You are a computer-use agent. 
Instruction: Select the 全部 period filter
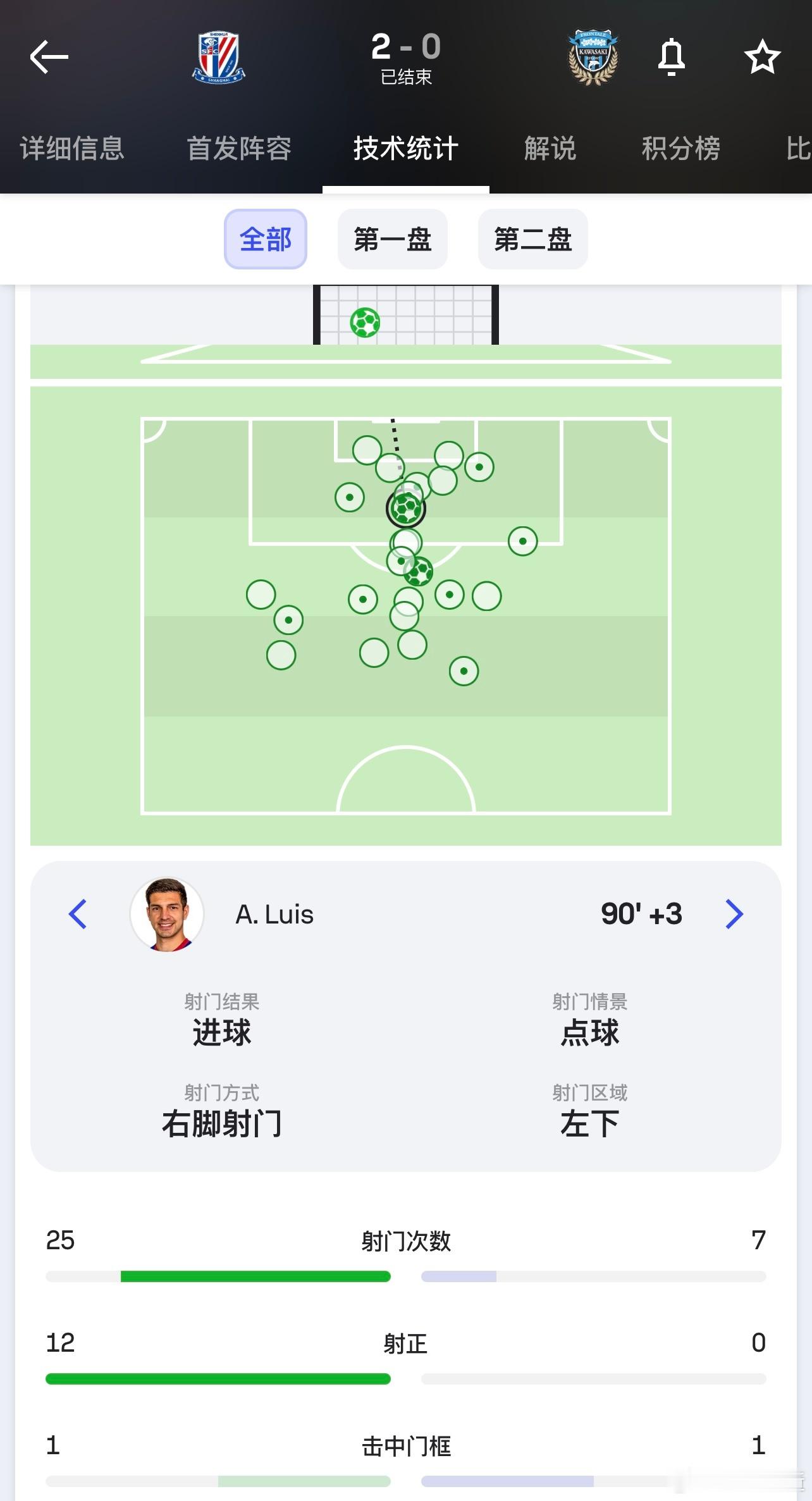click(266, 239)
